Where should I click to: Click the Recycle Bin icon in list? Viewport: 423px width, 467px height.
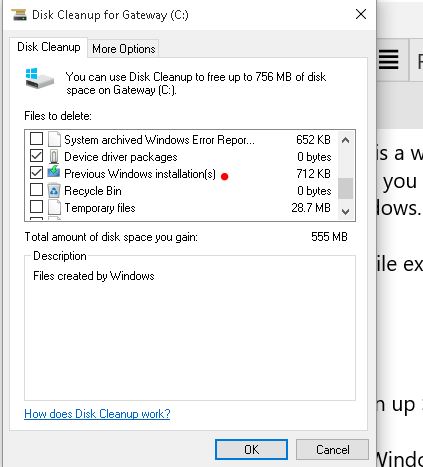tap(54, 190)
